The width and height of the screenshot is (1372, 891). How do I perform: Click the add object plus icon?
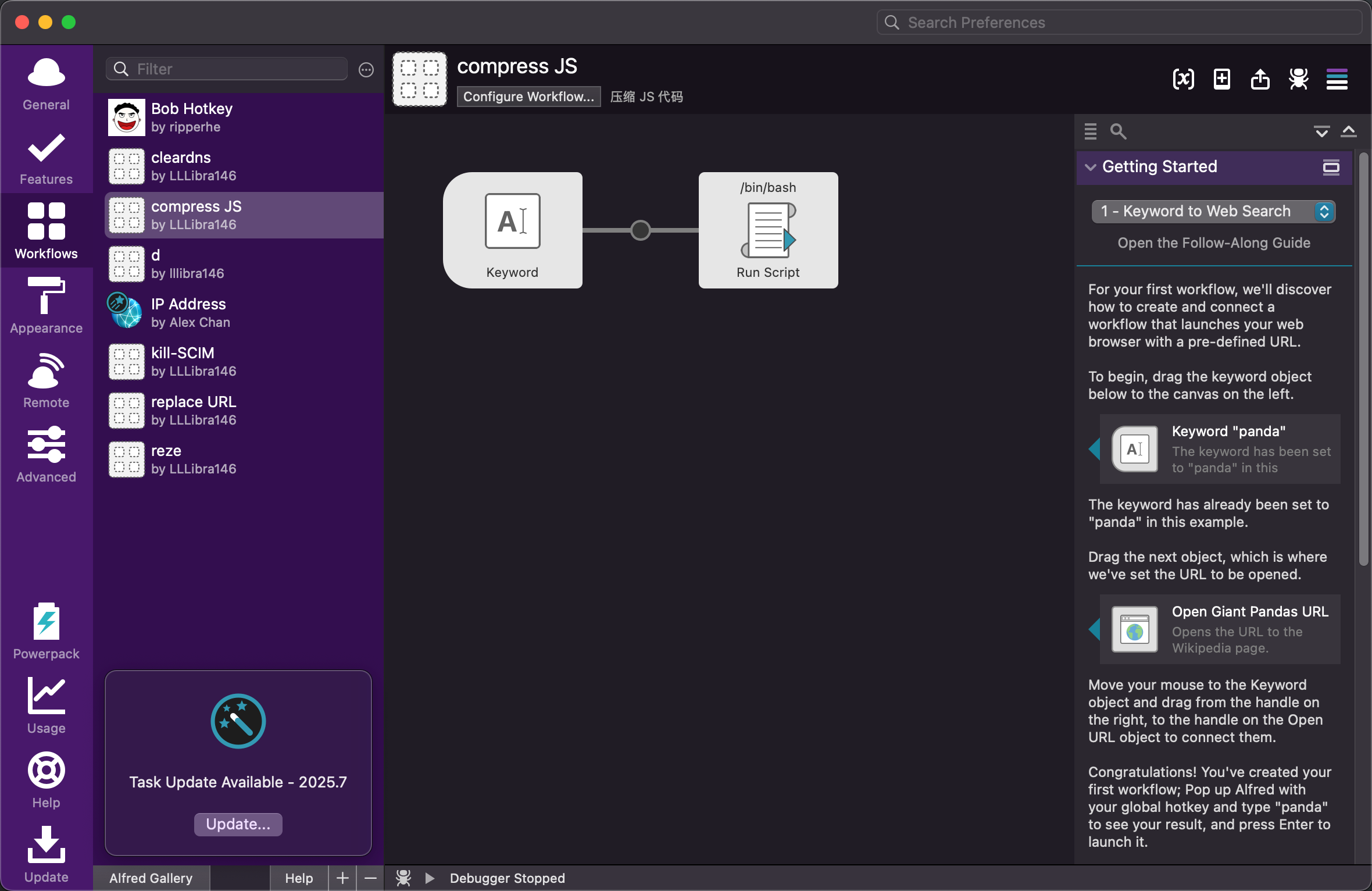click(x=1221, y=79)
